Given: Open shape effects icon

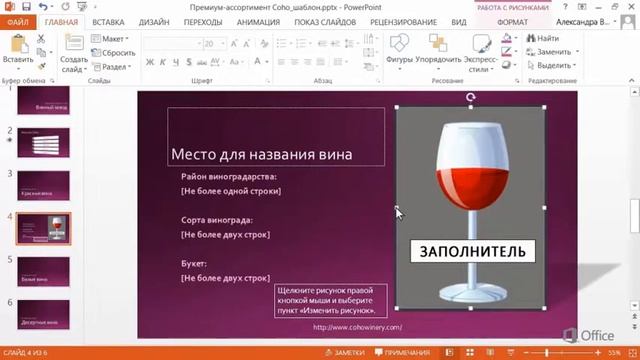Looking at the screenshot, I should coord(507,65).
